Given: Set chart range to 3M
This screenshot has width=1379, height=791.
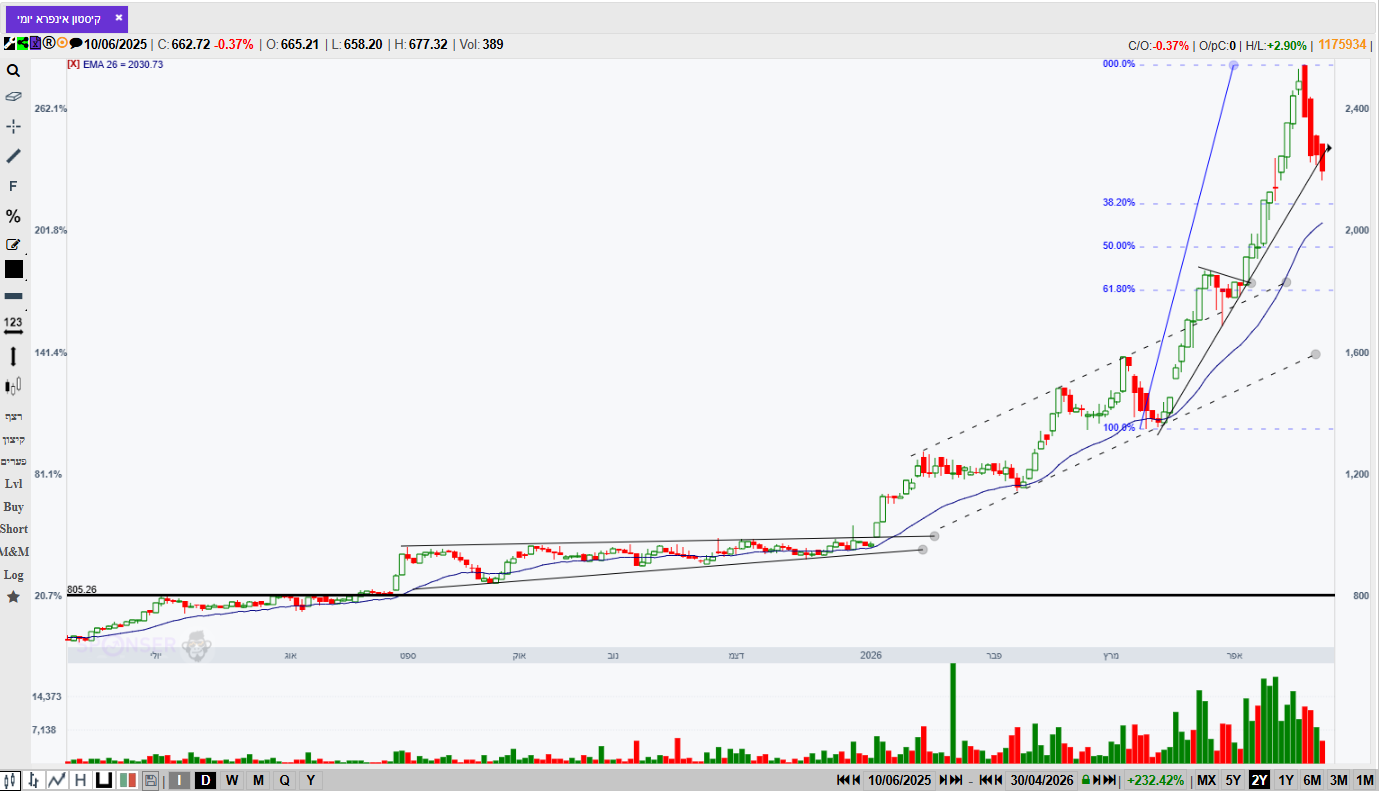Looking at the screenshot, I should coord(1339,780).
